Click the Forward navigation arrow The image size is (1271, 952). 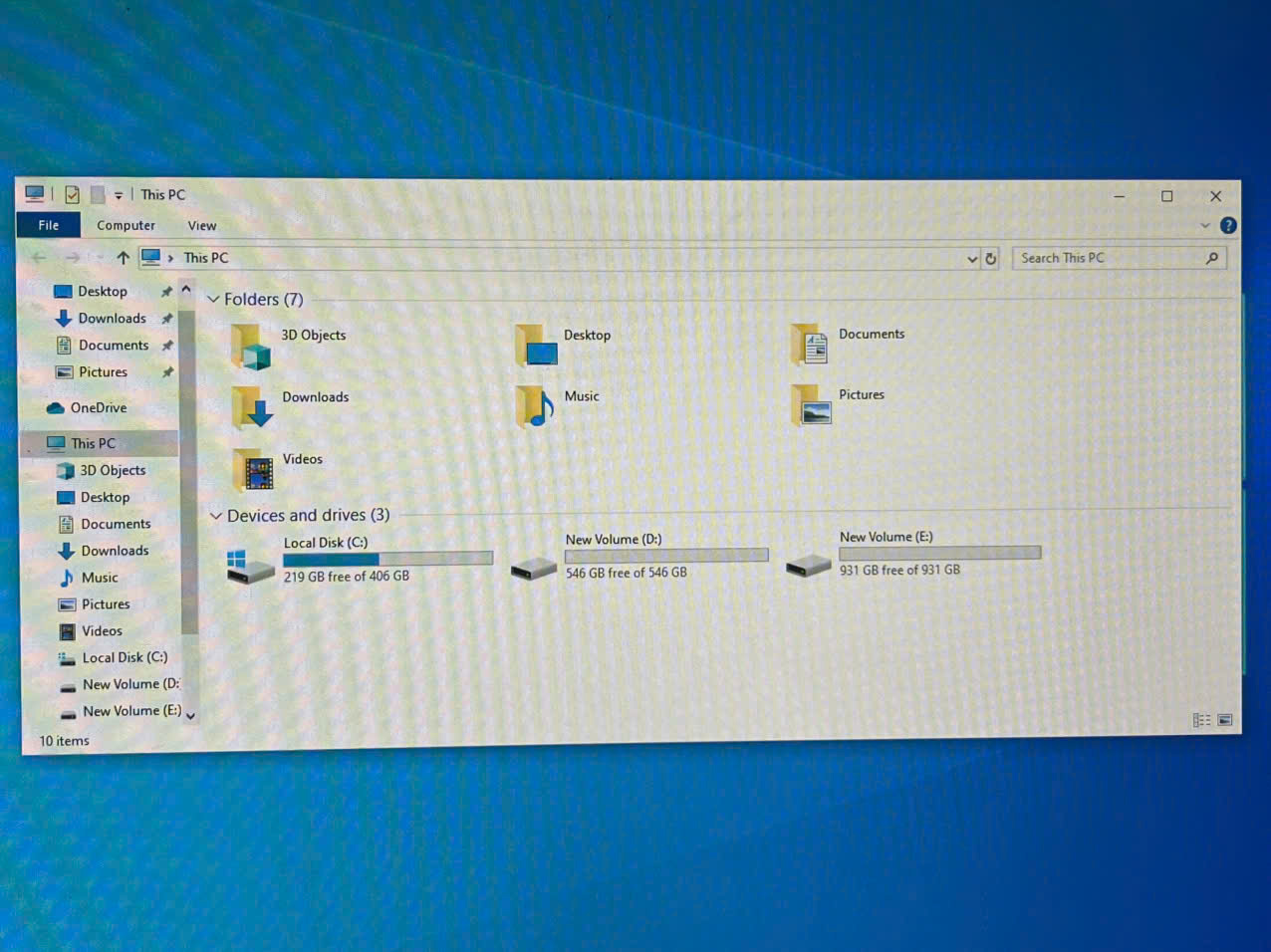coord(73,258)
